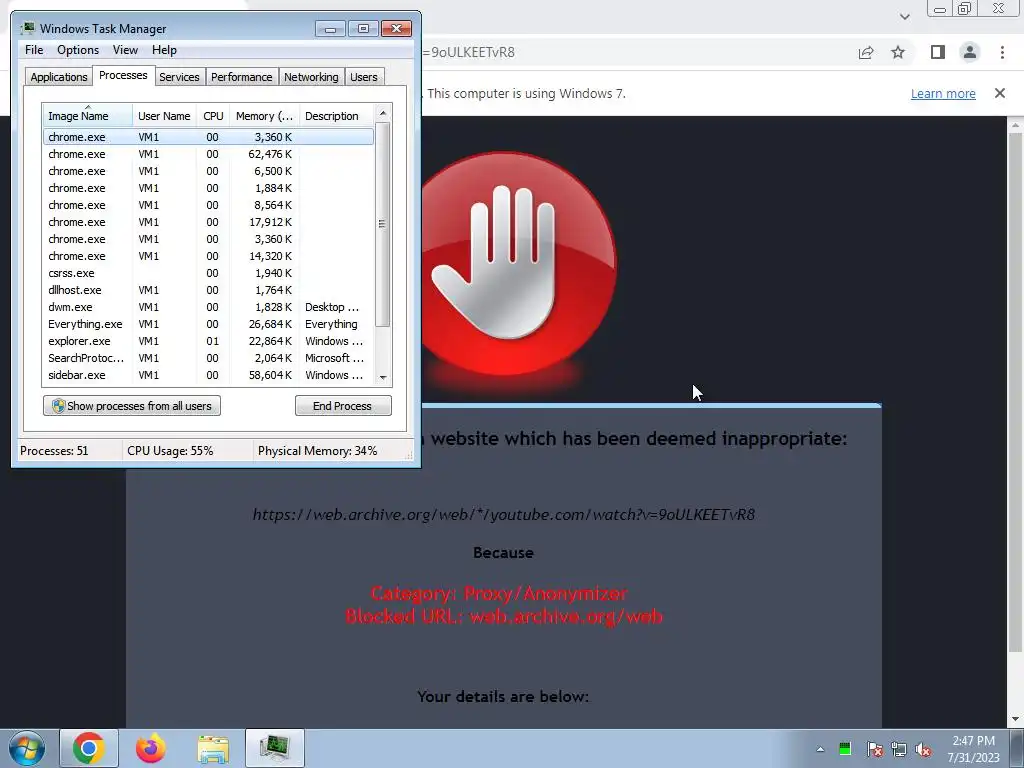The height and width of the screenshot is (768, 1024).
Task: Toggle Chrome's side panel icon
Action: (x=938, y=52)
